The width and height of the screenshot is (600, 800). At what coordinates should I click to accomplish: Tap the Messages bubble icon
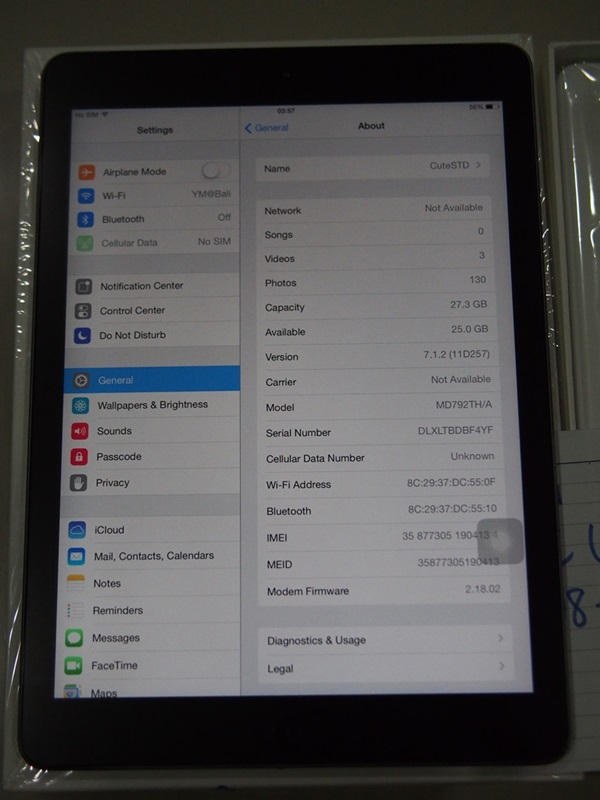(74, 638)
